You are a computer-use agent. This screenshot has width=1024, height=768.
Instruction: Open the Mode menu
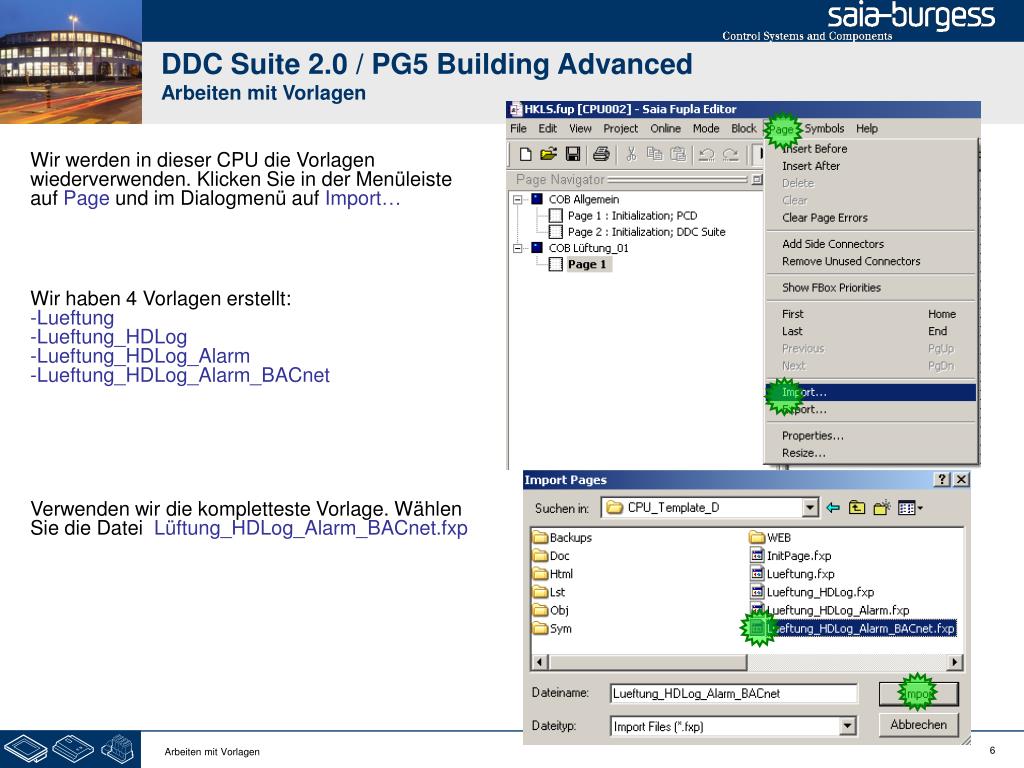click(706, 129)
